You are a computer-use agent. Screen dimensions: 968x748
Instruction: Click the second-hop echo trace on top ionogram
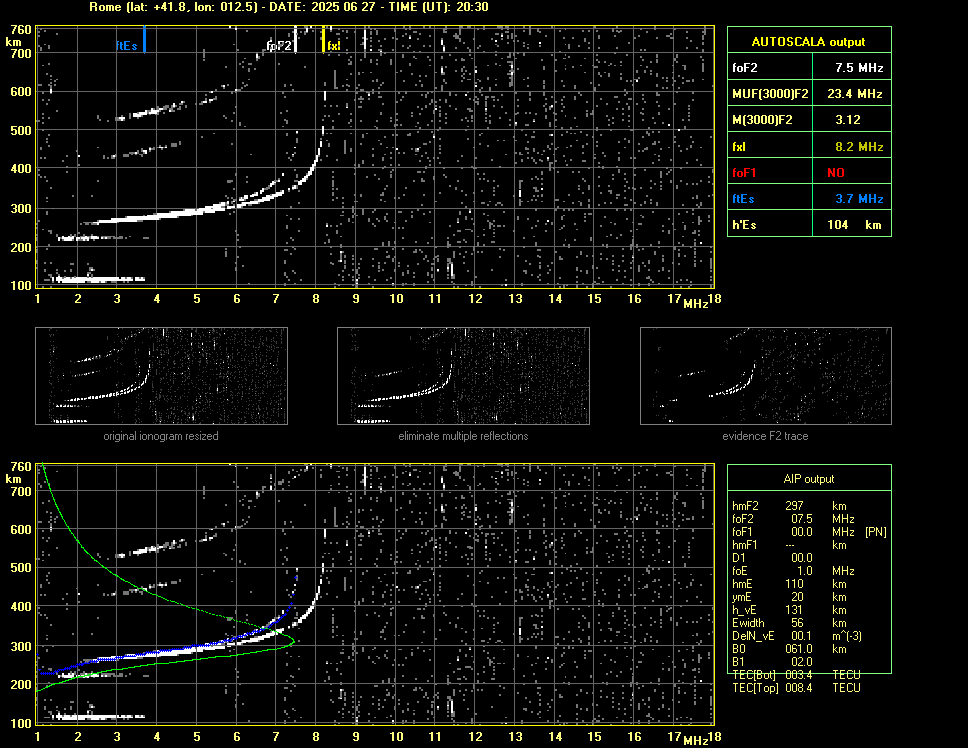151,112
